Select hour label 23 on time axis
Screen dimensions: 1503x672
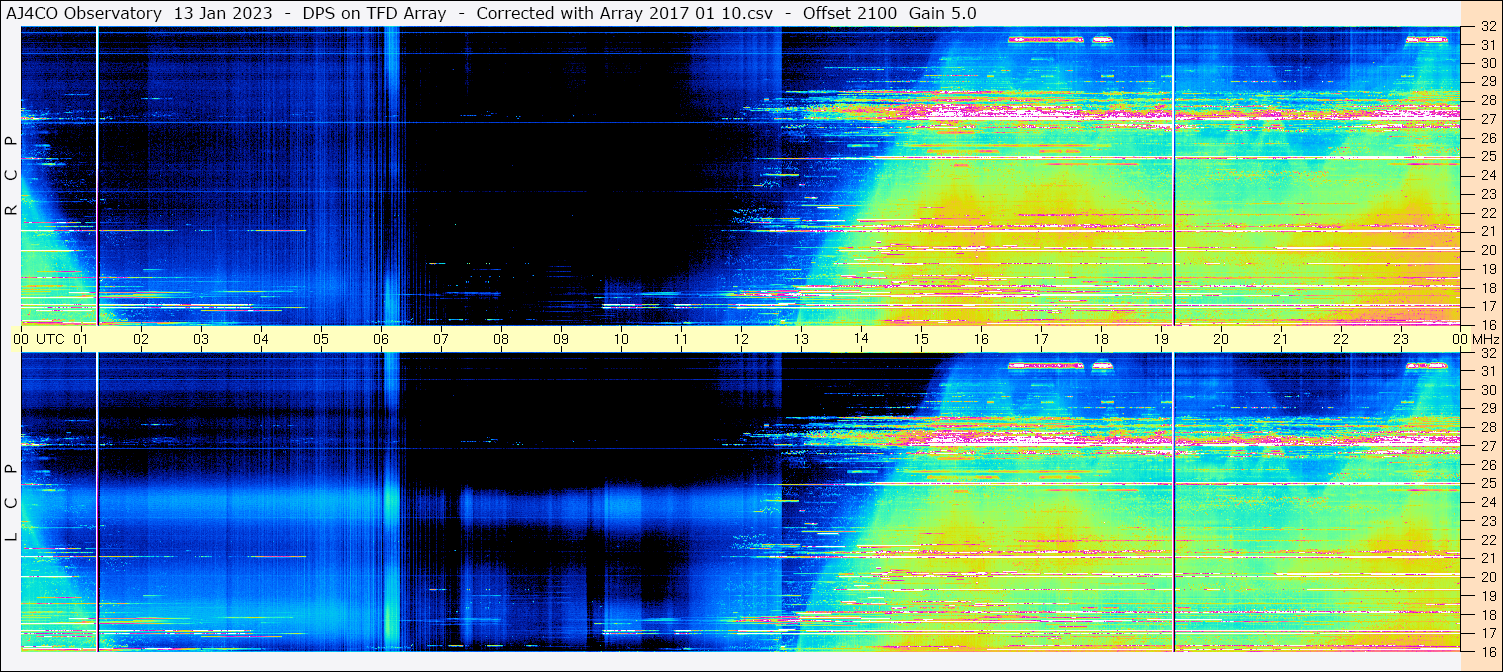point(1401,339)
